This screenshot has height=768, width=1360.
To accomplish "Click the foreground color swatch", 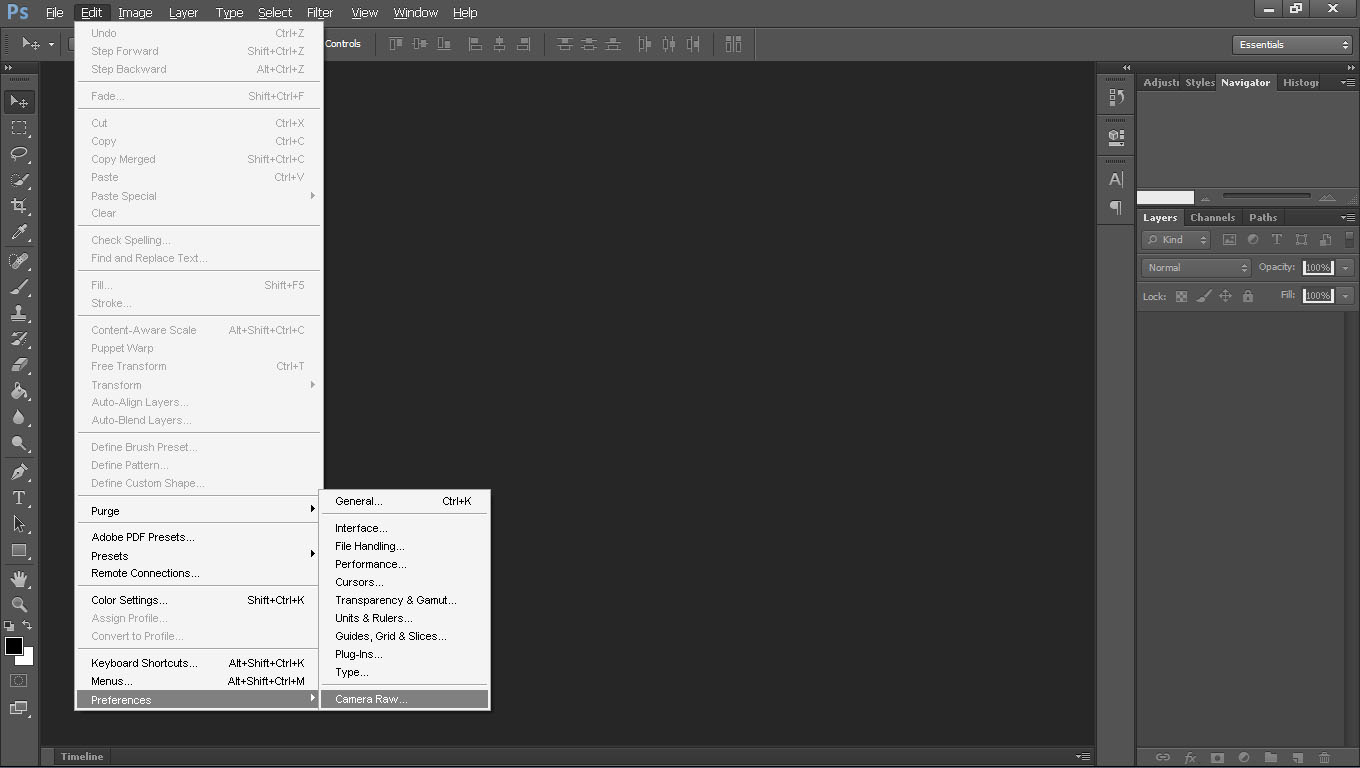I will click(x=14, y=646).
